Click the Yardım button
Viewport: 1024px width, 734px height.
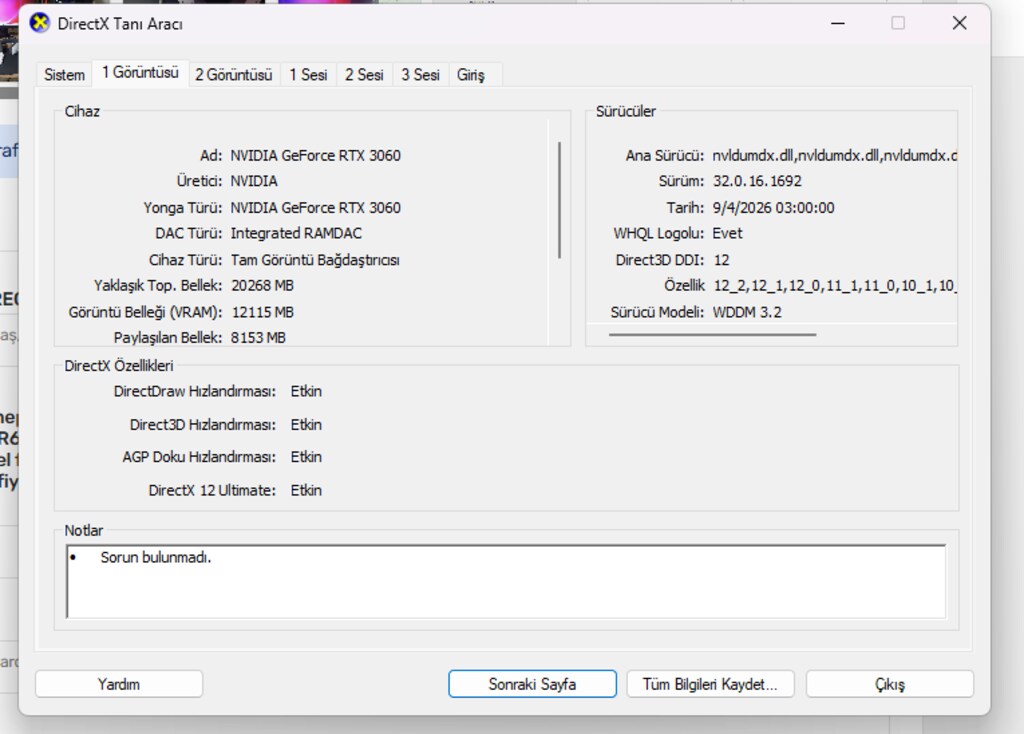coord(119,684)
